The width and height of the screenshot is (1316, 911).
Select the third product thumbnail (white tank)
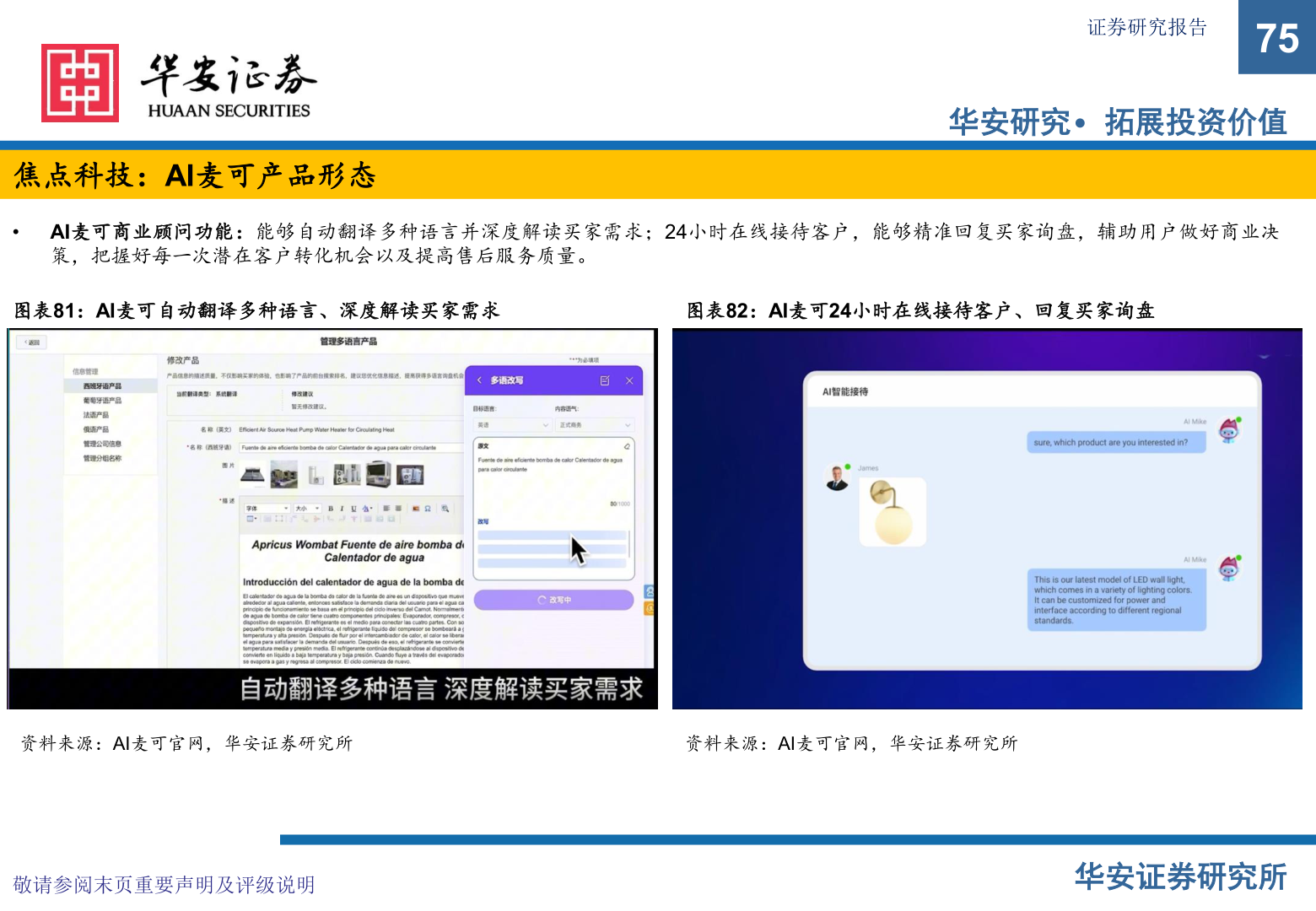click(316, 475)
